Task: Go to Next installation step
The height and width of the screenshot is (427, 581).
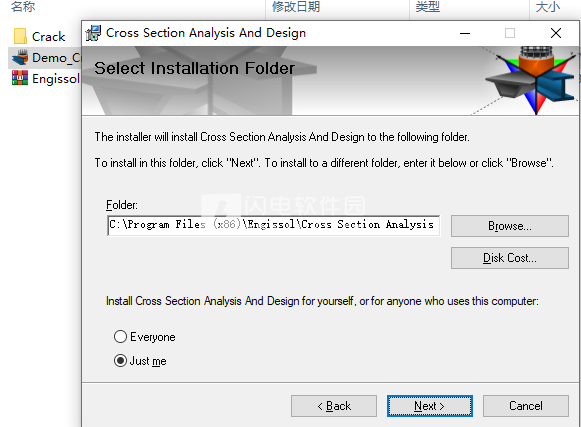Action: pyautogui.click(x=430, y=406)
